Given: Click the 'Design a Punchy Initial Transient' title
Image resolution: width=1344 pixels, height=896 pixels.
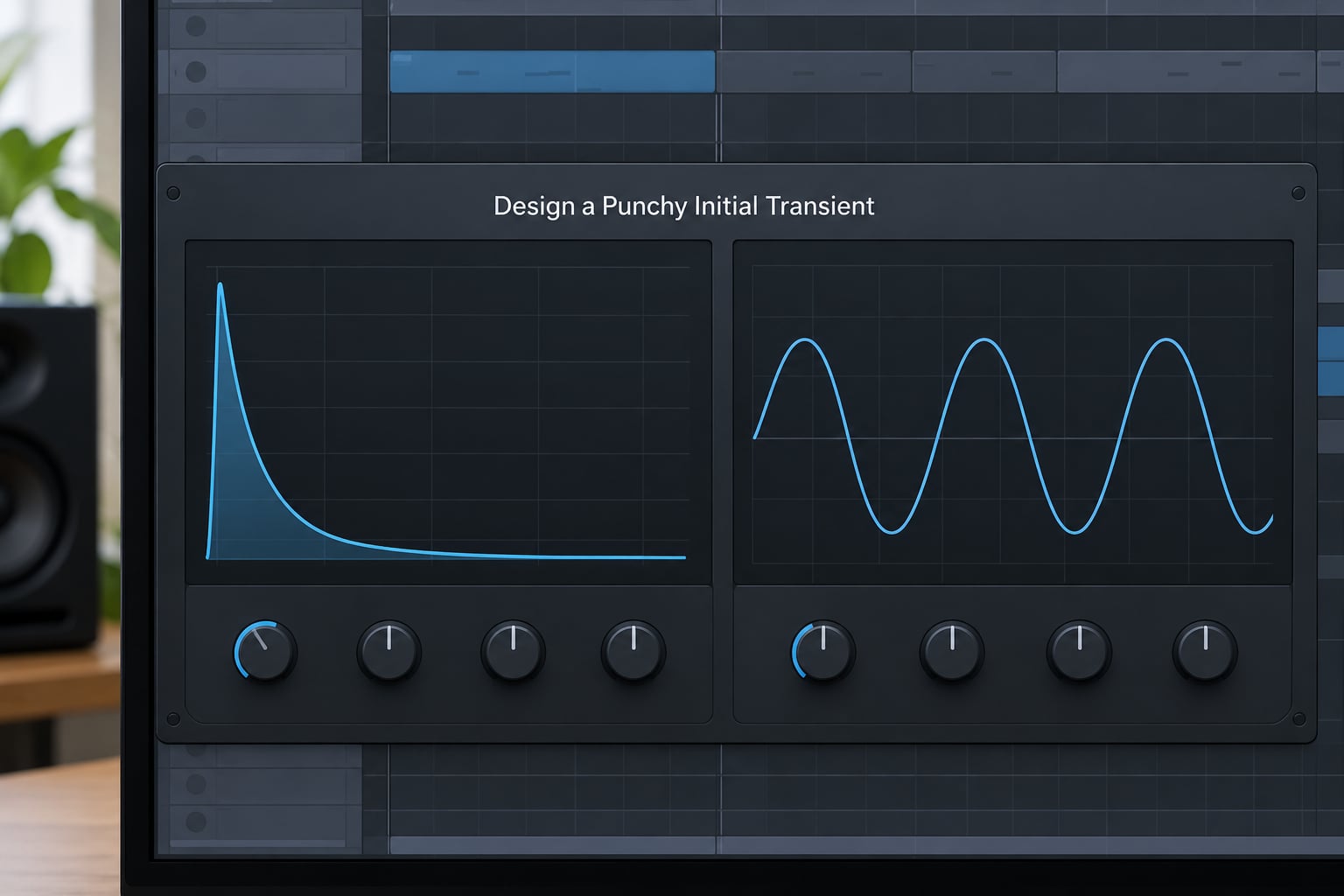Looking at the screenshot, I should click(684, 206).
